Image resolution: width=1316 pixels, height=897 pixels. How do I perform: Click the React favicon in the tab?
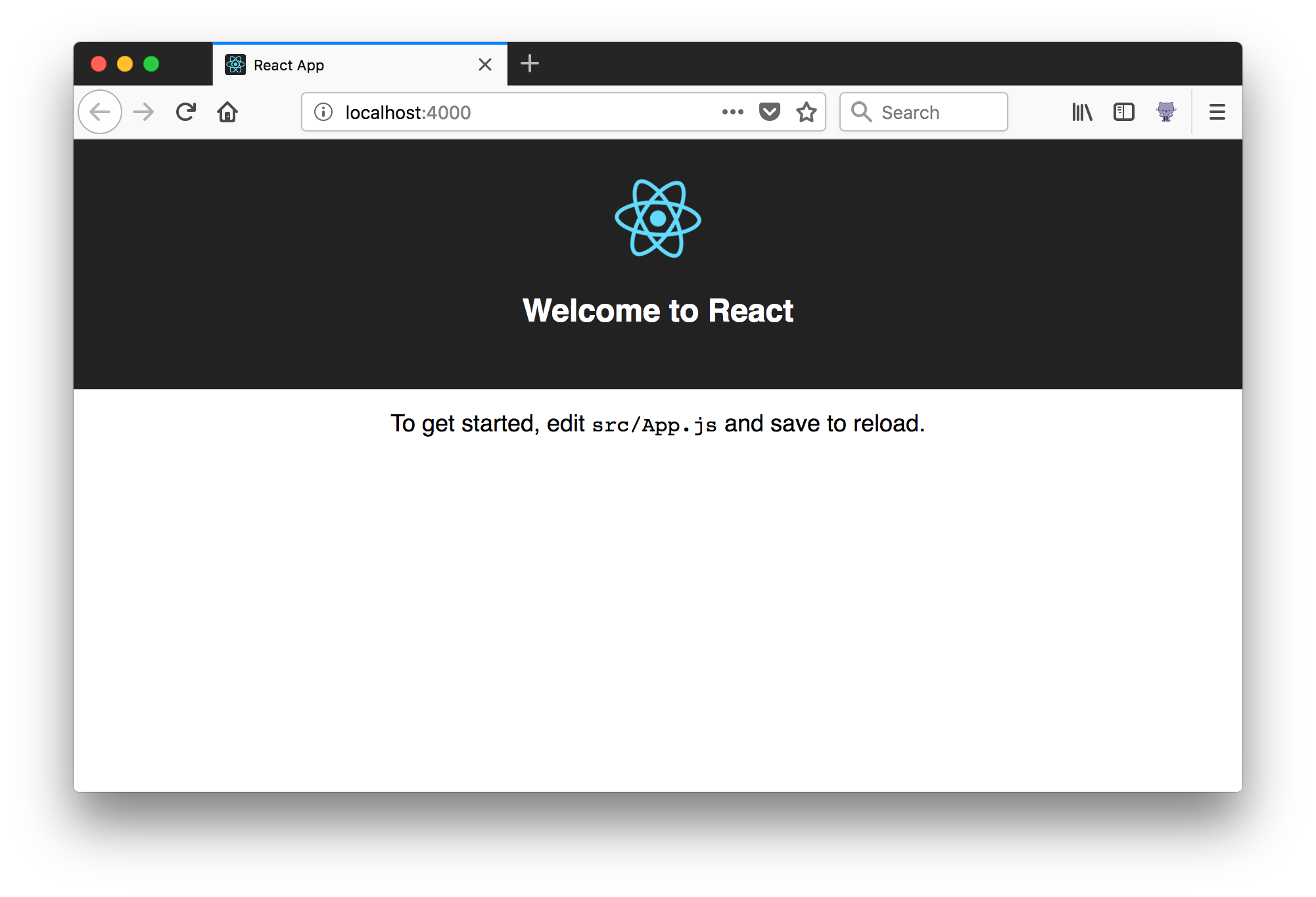(x=235, y=64)
